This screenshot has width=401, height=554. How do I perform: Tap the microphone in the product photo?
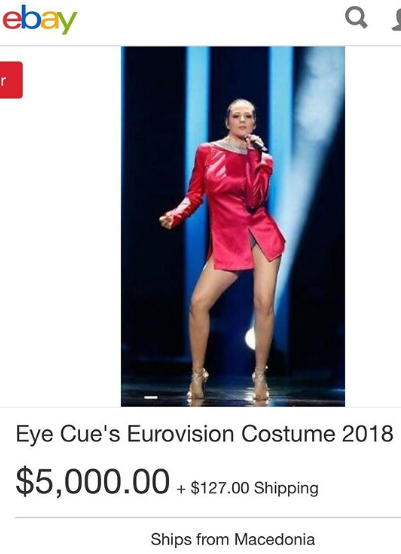[255, 142]
